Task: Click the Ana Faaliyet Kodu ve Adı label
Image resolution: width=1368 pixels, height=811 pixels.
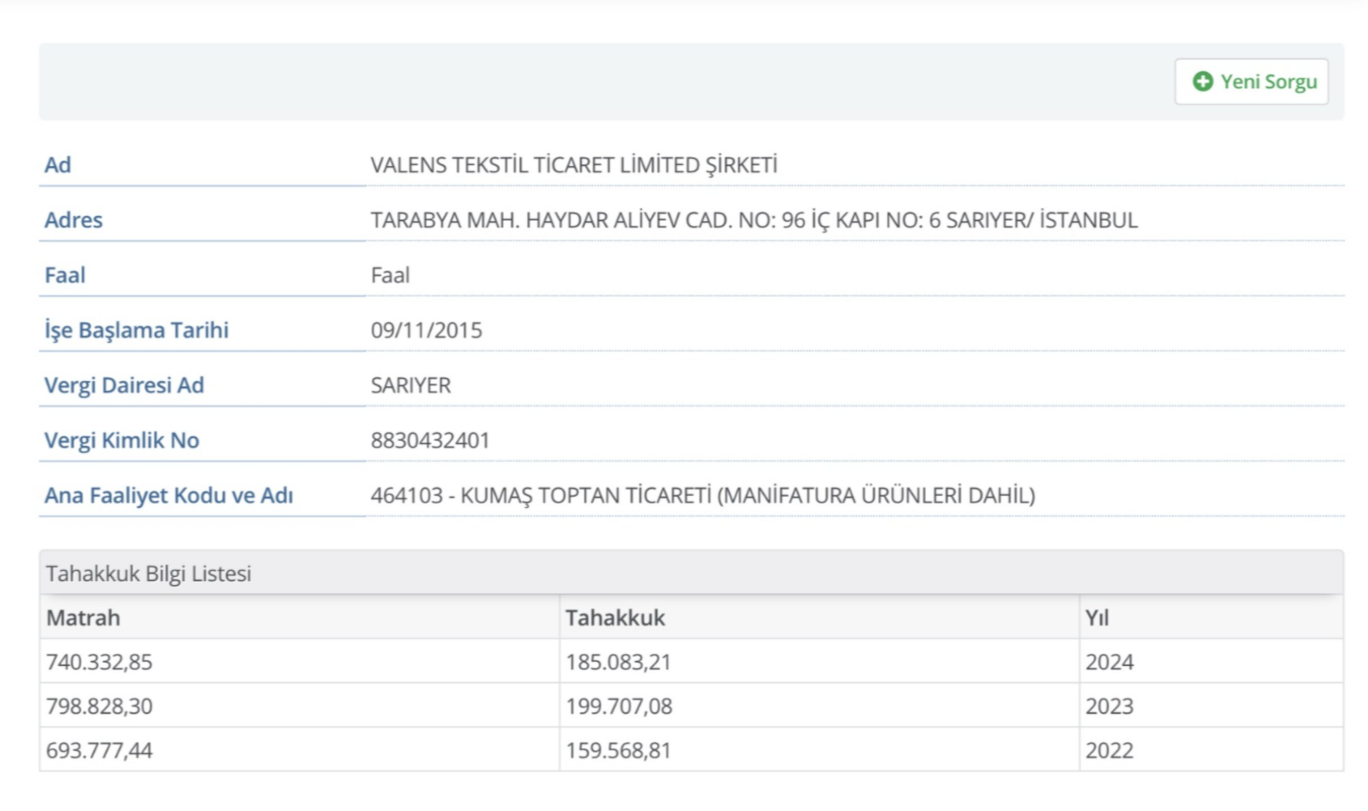Action: point(168,495)
